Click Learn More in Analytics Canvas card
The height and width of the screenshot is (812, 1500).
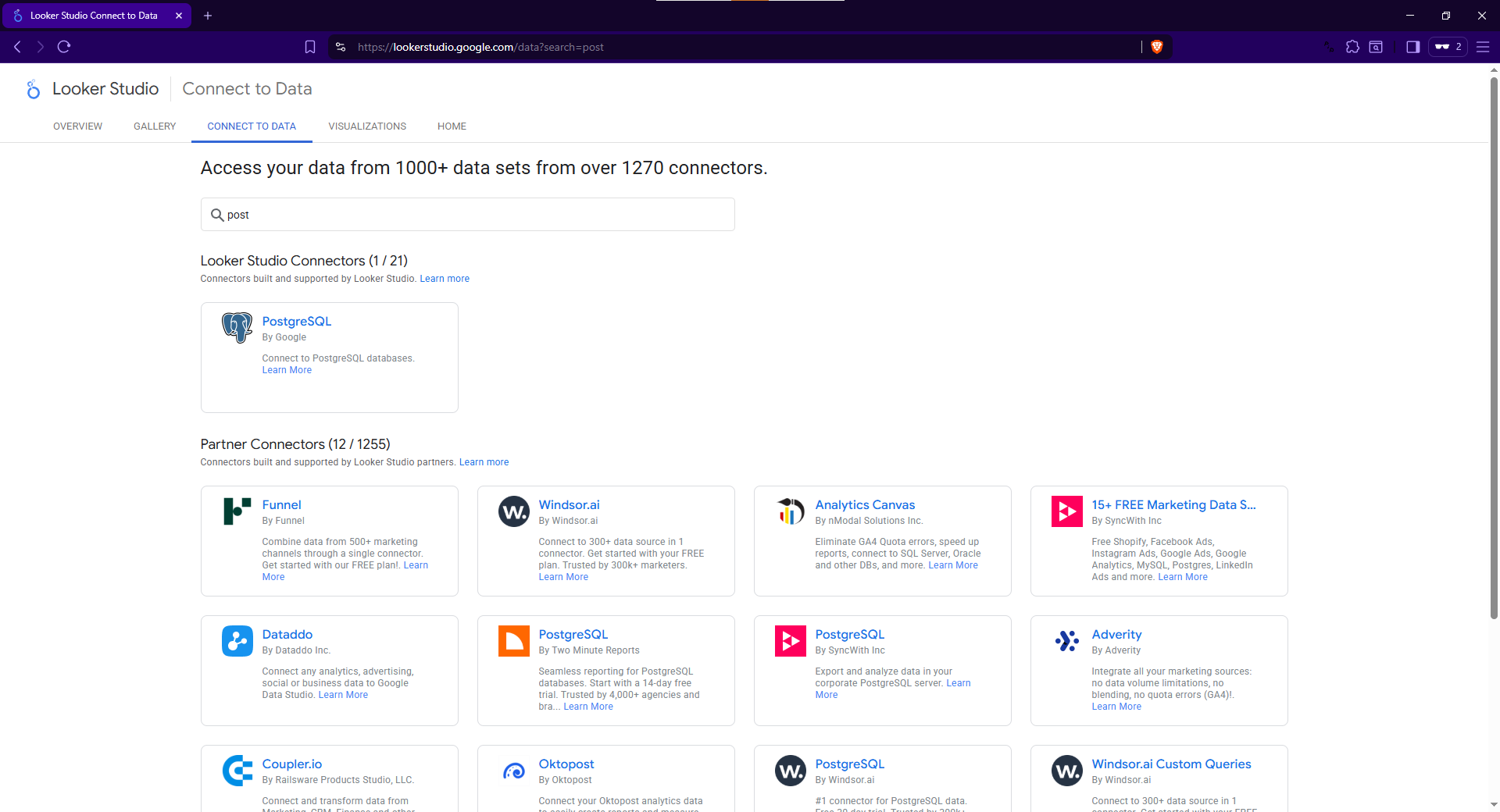953,565
